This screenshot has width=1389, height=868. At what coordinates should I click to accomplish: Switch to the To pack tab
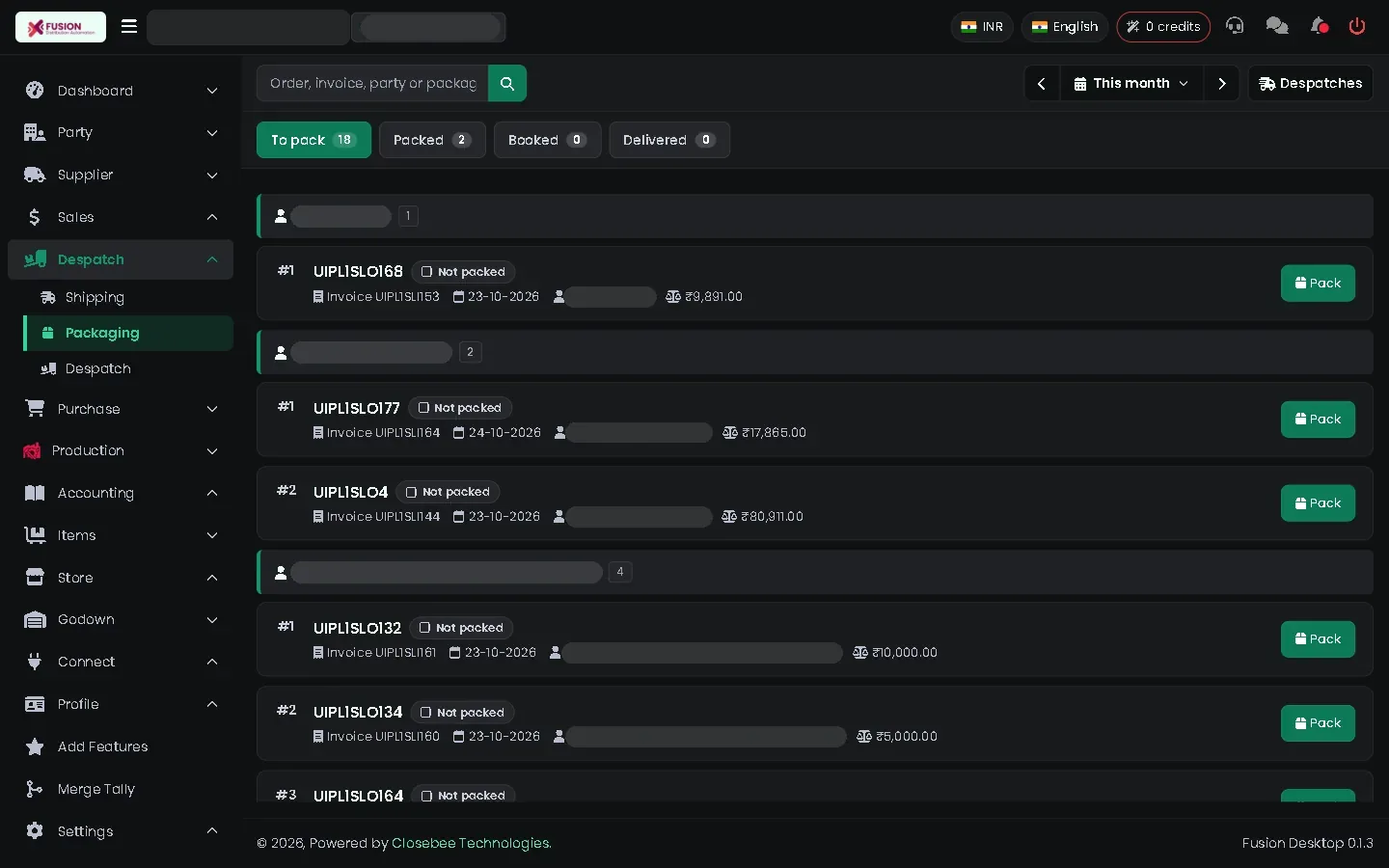[x=313, y=140]
